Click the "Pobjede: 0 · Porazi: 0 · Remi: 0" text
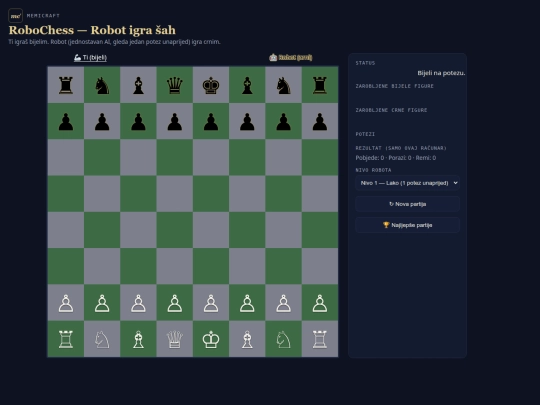 396,158
